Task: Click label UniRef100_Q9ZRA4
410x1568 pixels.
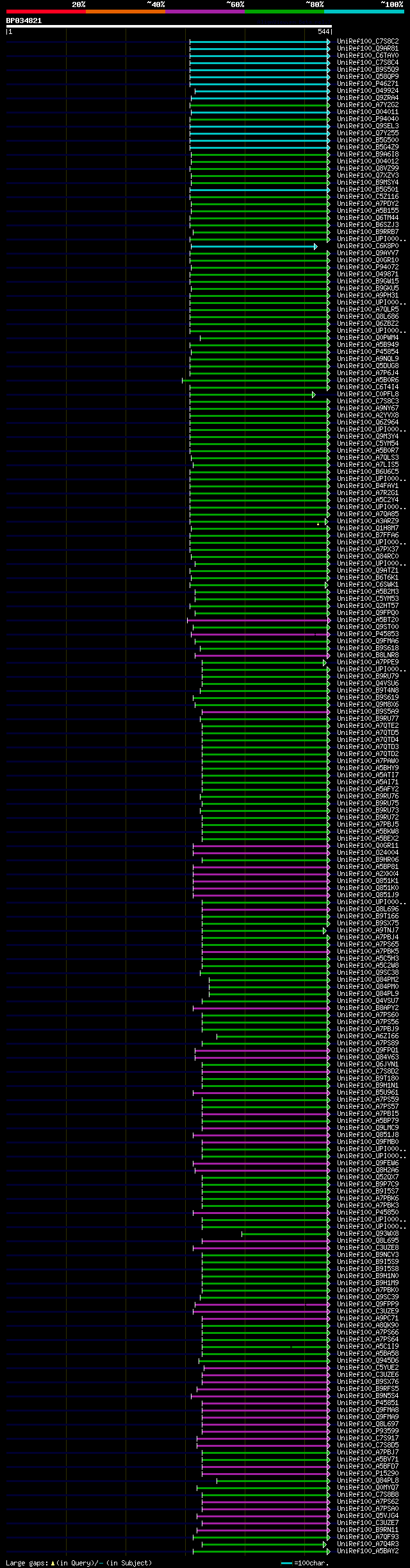Action: coord(368,98)
